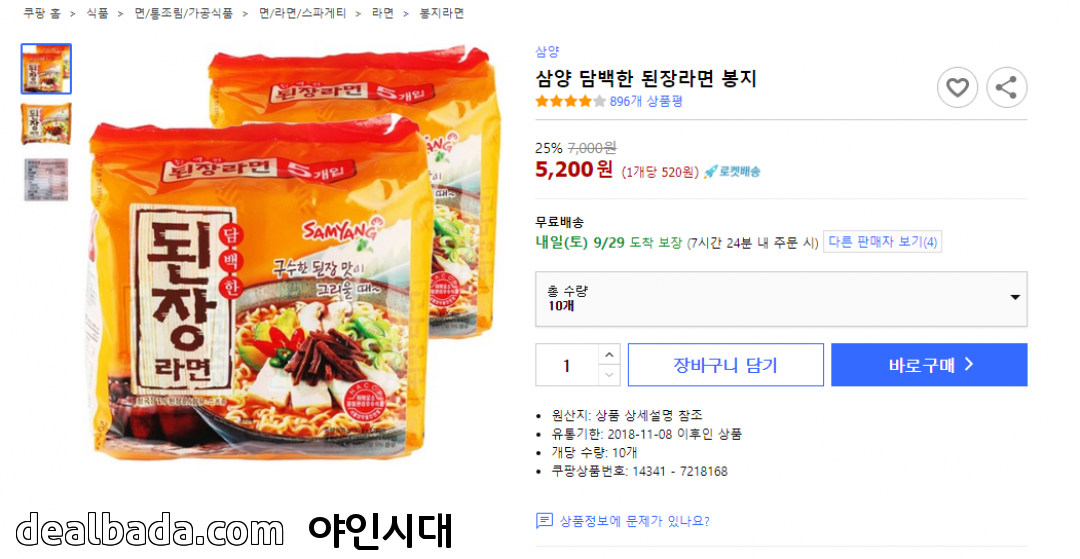Click the share icon button
This screenshot has height=559, width=1080.
click(1006, 87)
